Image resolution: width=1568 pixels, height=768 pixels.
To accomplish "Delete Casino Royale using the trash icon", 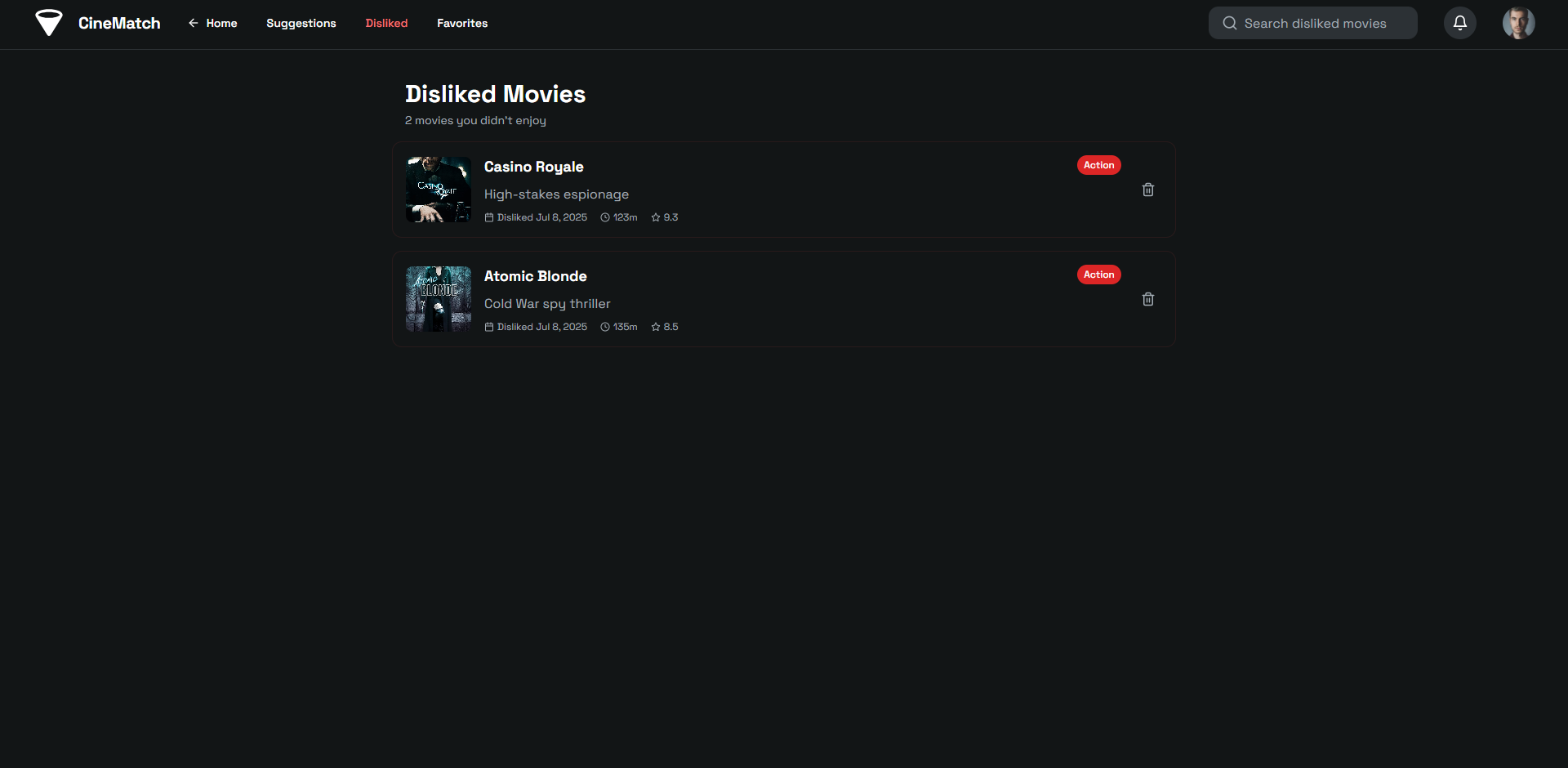I will click(x=1147, y=189).
